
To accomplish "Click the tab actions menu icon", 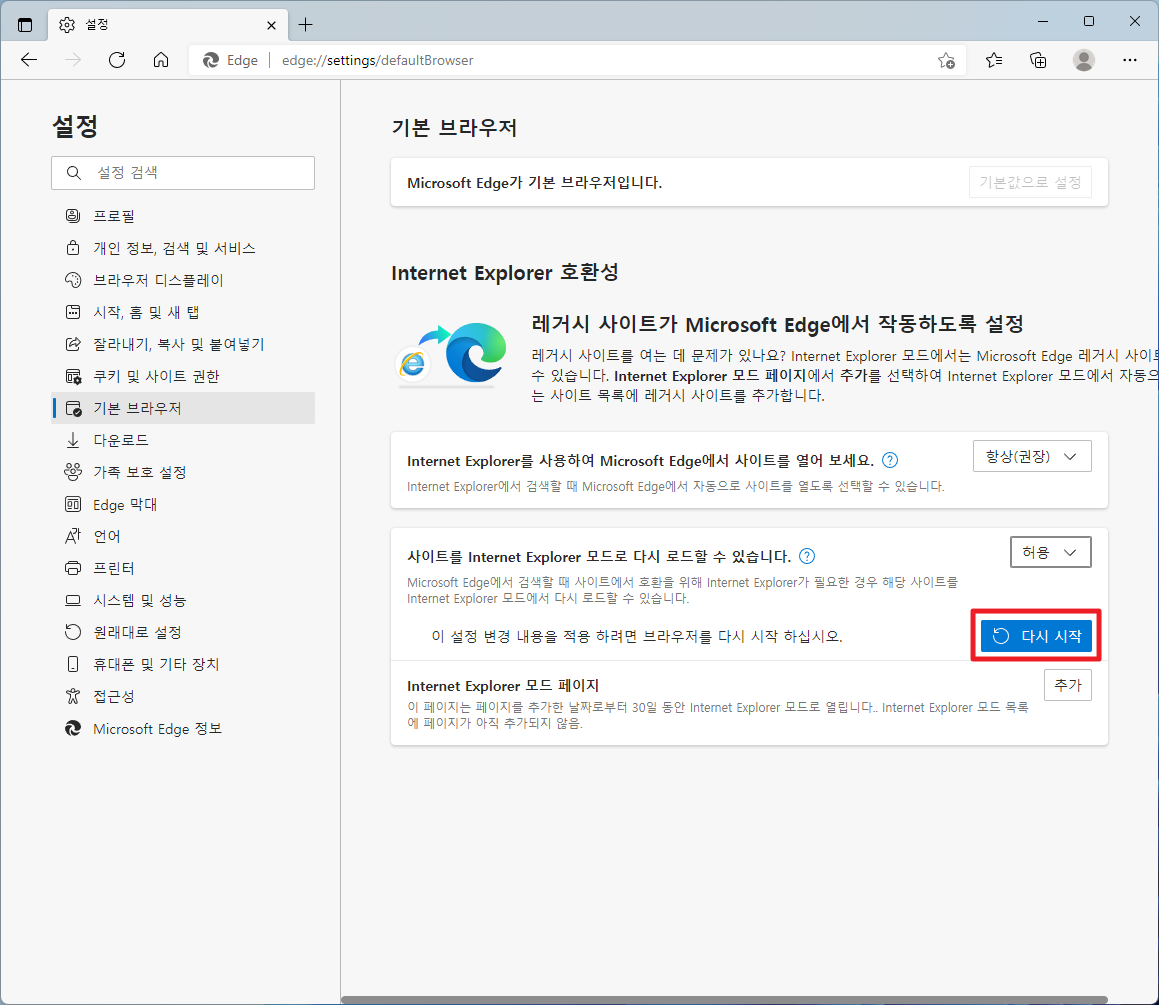I will 24,24.
